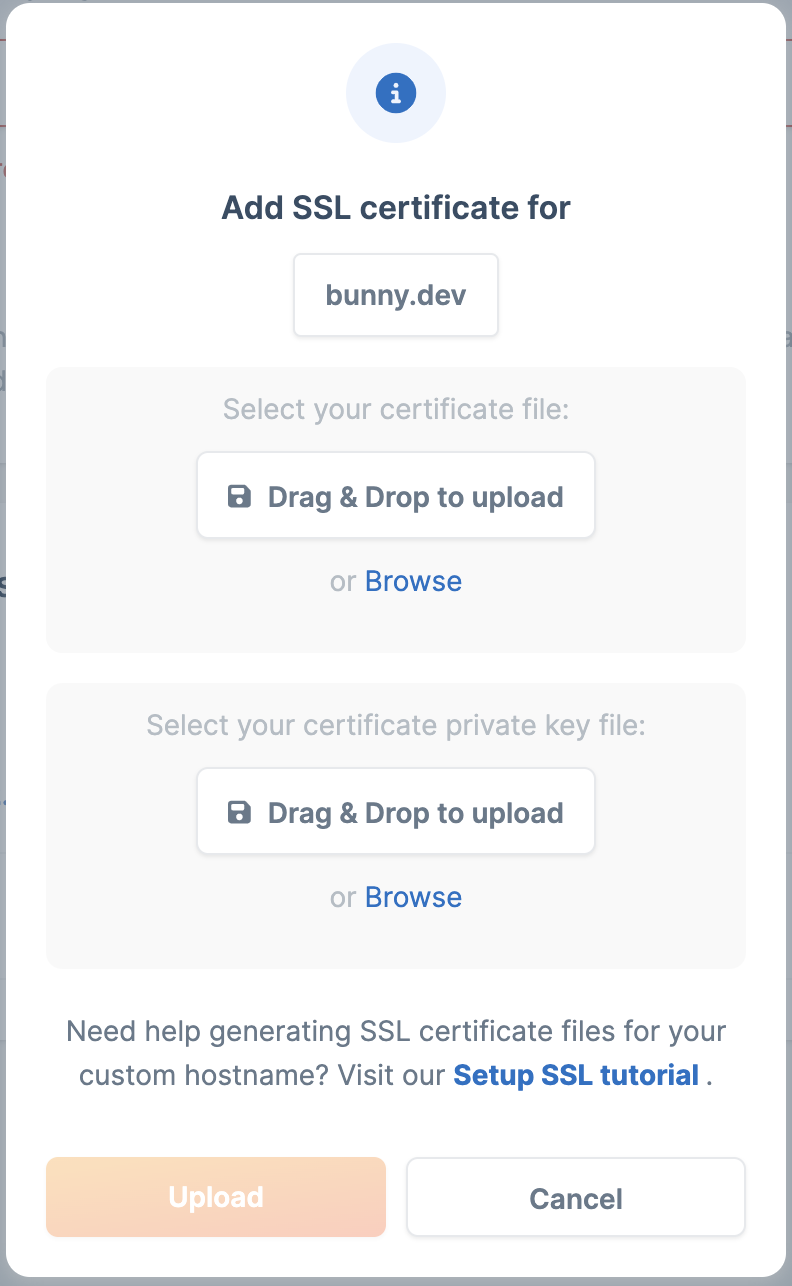Click Select your certificate private key file label
The height and width of the screenshot is (1286, 792).
396,725
